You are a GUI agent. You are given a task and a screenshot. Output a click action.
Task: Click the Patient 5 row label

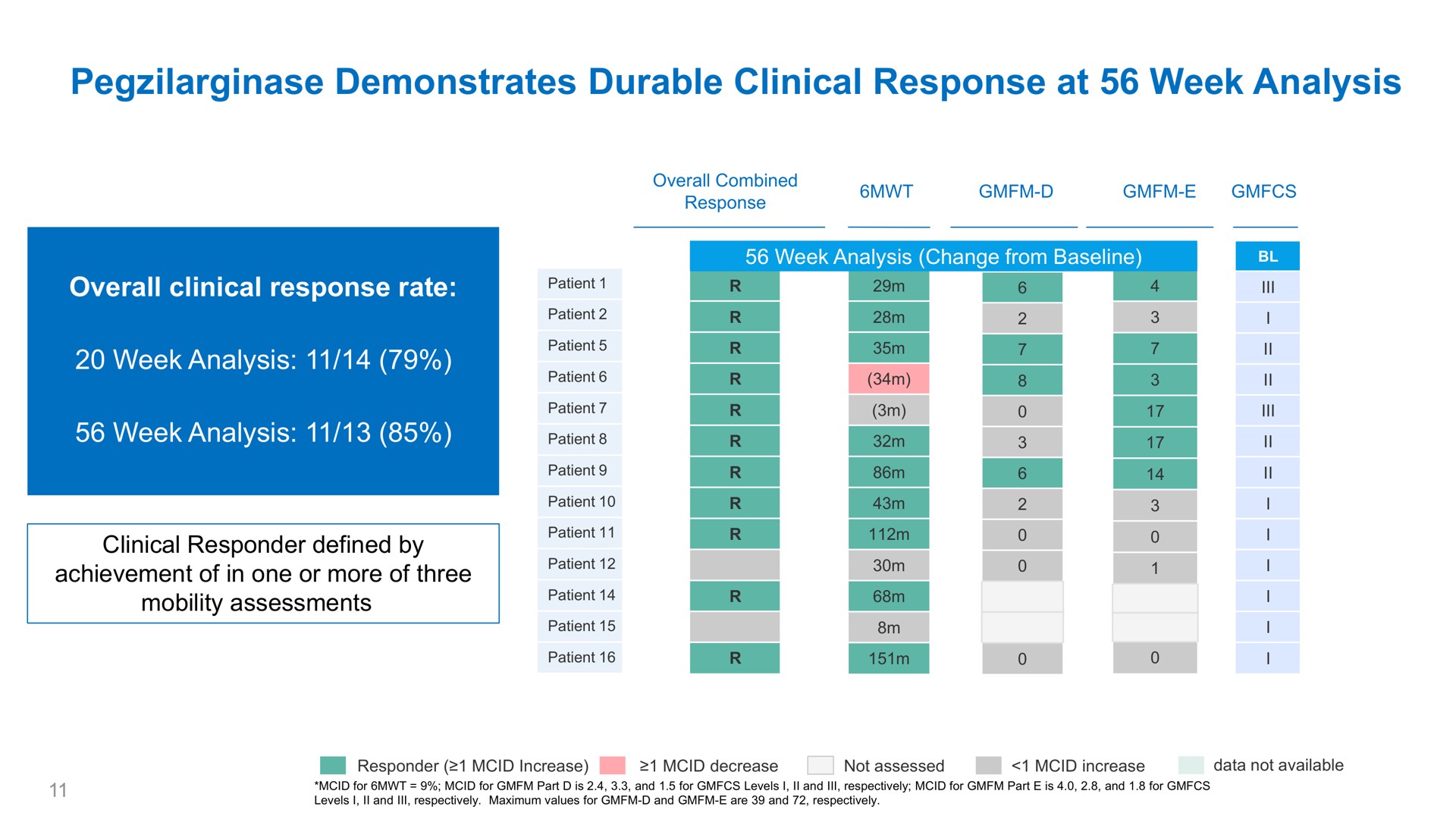[x=579, y=346]
